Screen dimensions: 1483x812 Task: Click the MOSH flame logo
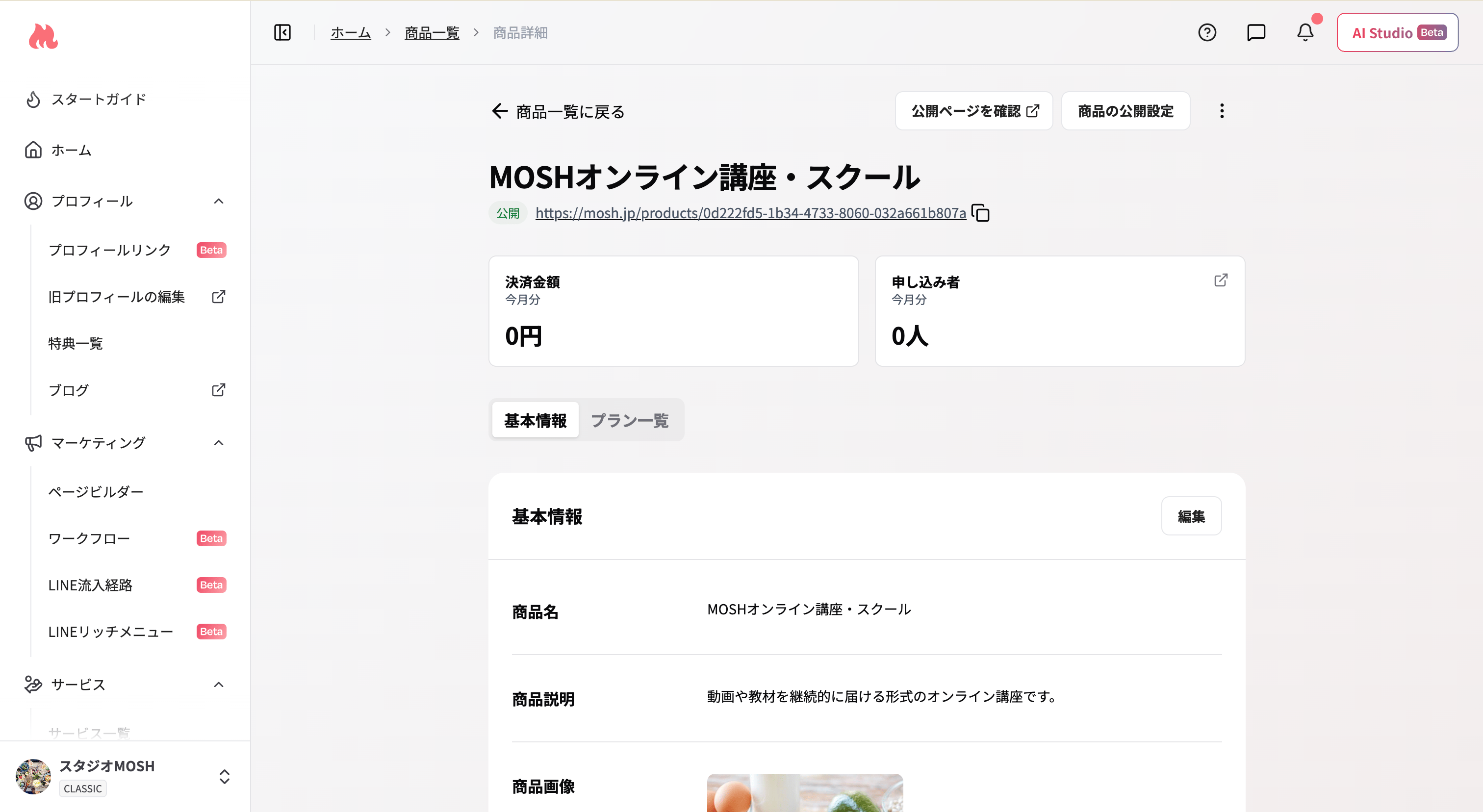[43, 37]
